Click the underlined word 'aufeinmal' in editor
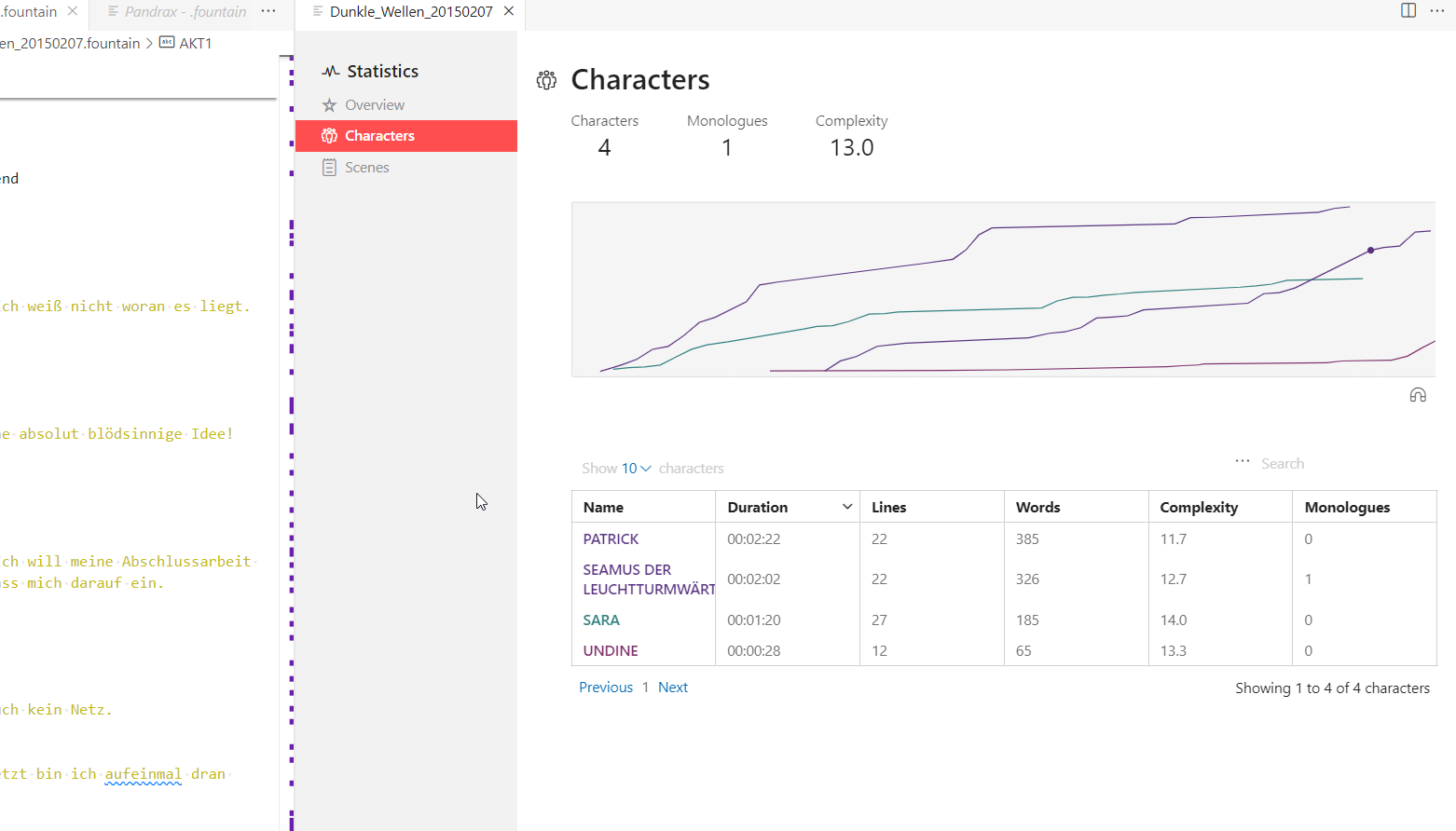1456x831 pixels. tap(144, 774)
